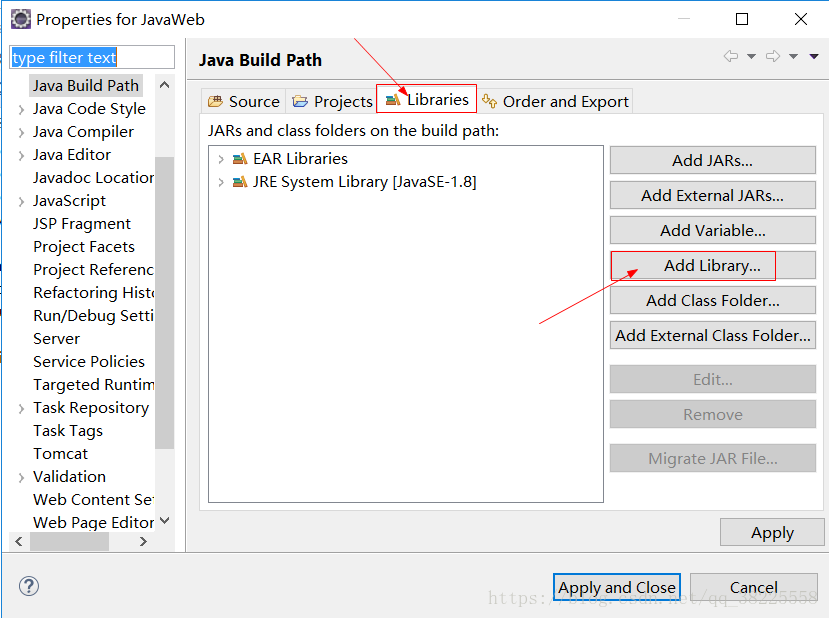Click the forward navigation arrow icon
829x618 pixels.
772,56
